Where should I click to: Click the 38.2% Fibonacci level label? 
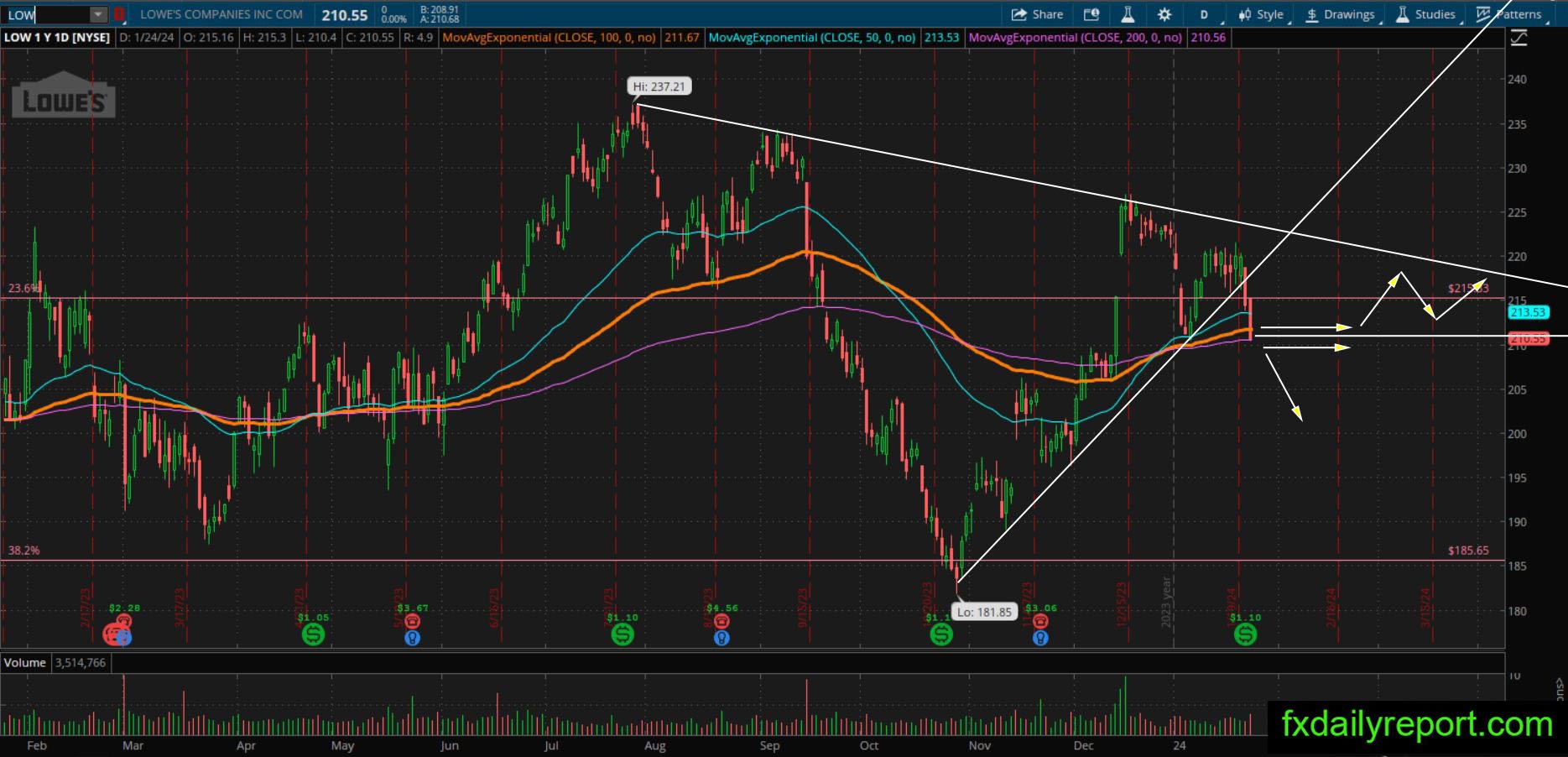click(23, 551)
